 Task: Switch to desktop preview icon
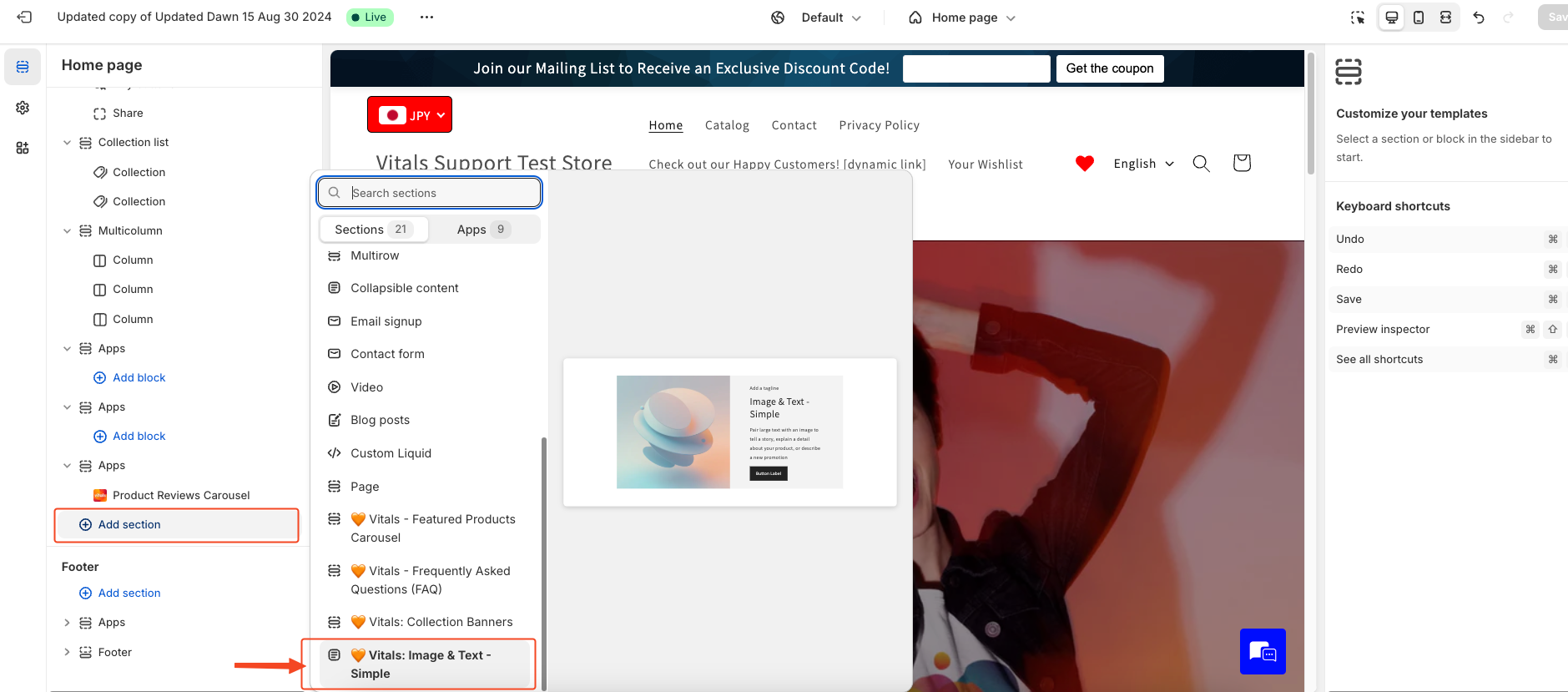coord(1391,18)
